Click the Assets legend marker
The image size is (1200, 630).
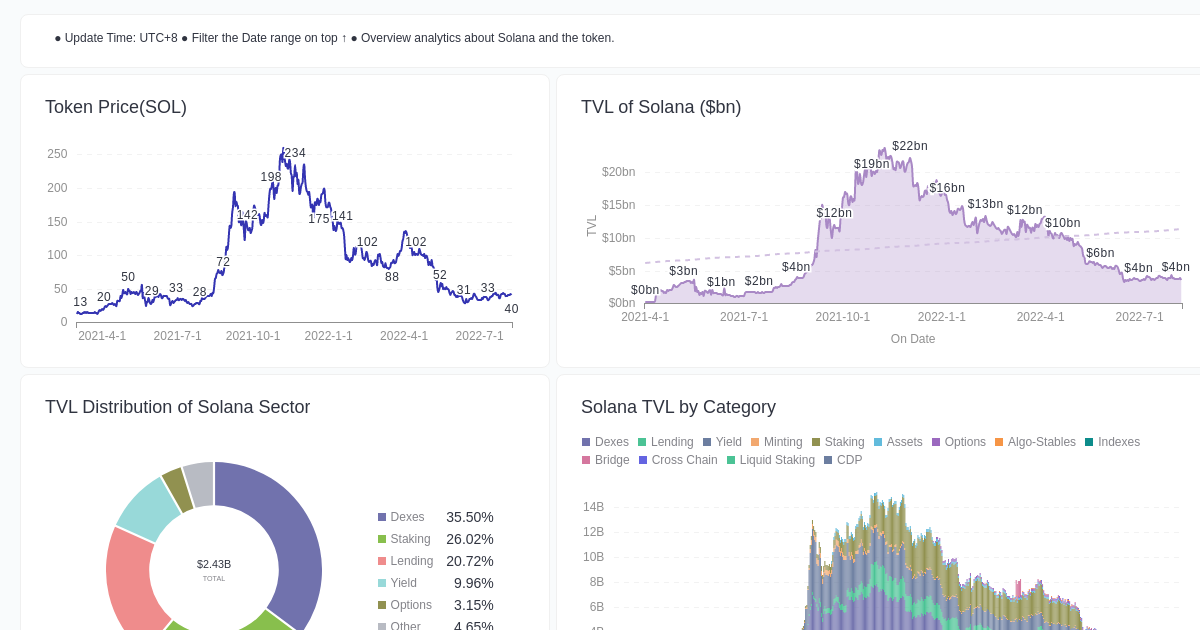878,442
